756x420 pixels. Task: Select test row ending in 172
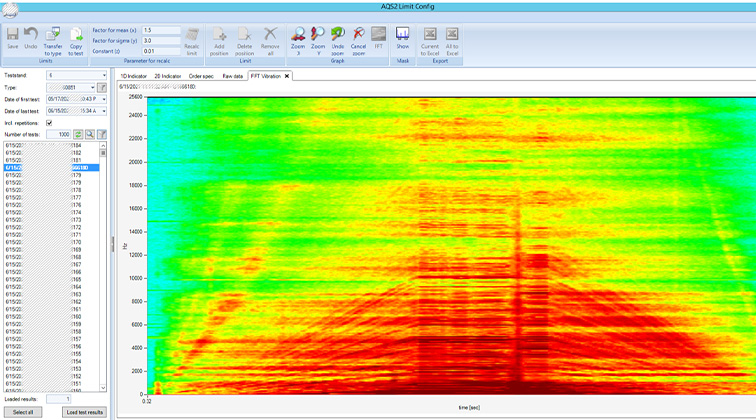pyautogui.click(x=52, y=227)
